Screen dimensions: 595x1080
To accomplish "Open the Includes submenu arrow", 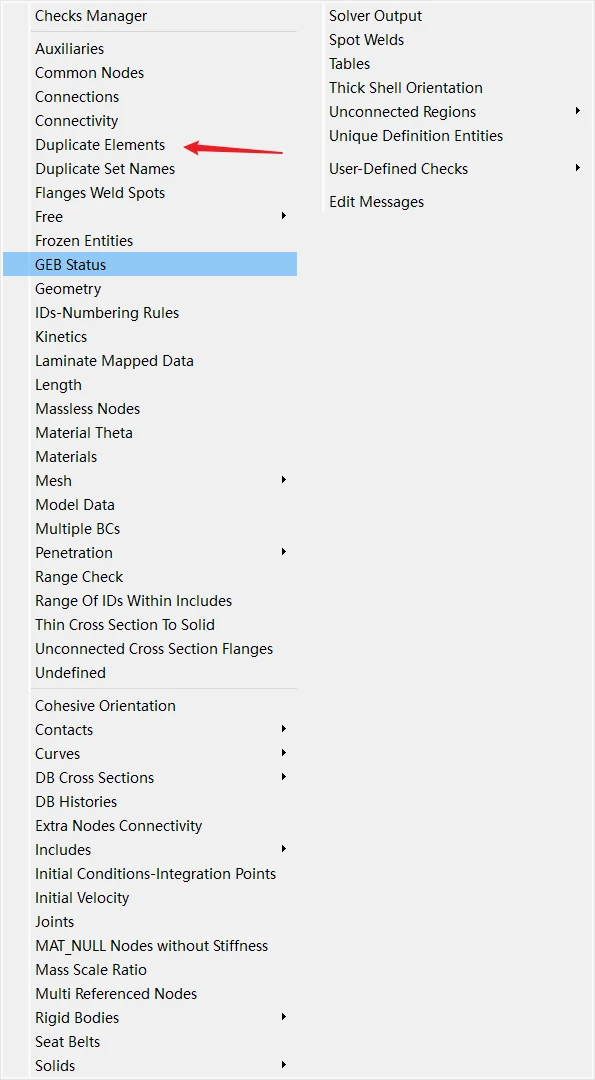I will pos(284,849).
